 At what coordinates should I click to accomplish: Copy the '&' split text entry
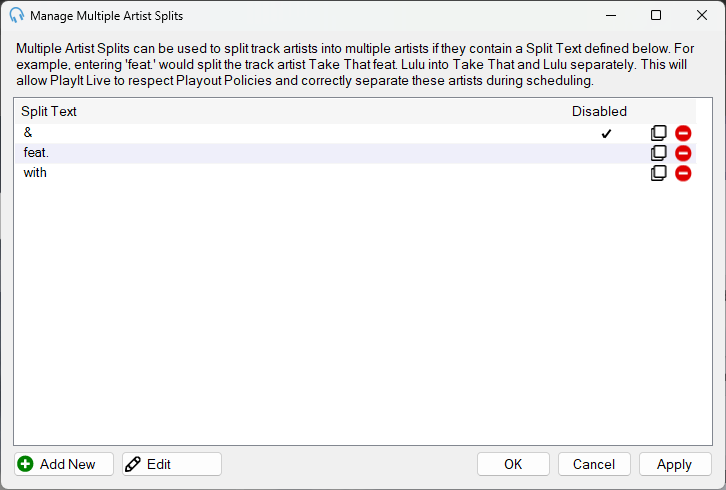658,133
